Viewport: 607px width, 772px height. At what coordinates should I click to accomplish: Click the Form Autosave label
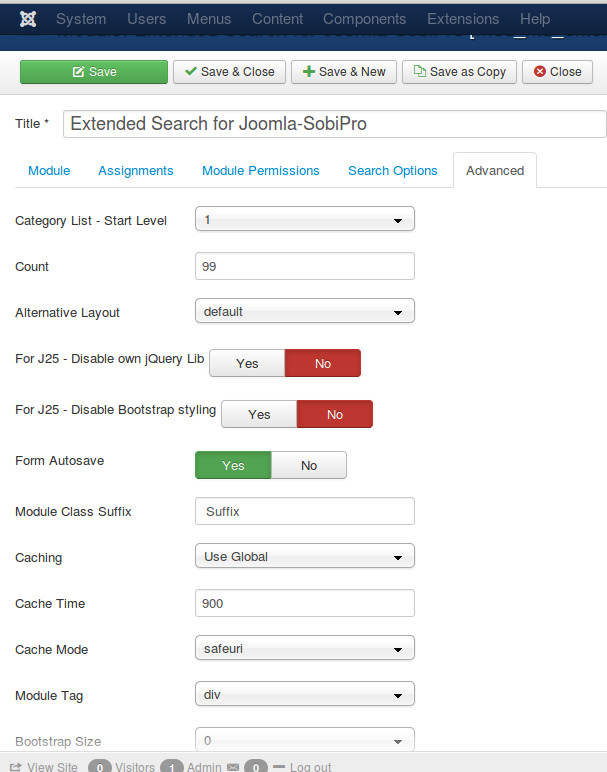[x=60, y=461]
